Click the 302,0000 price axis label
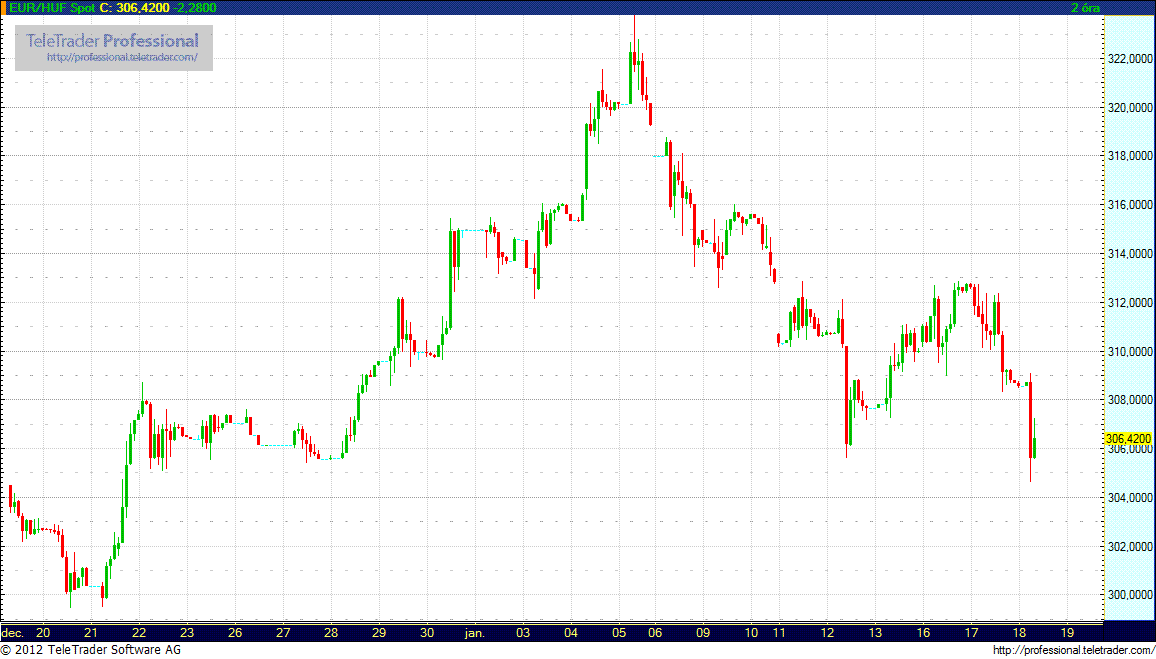 pyautogui.click(x=1129, y=547)
